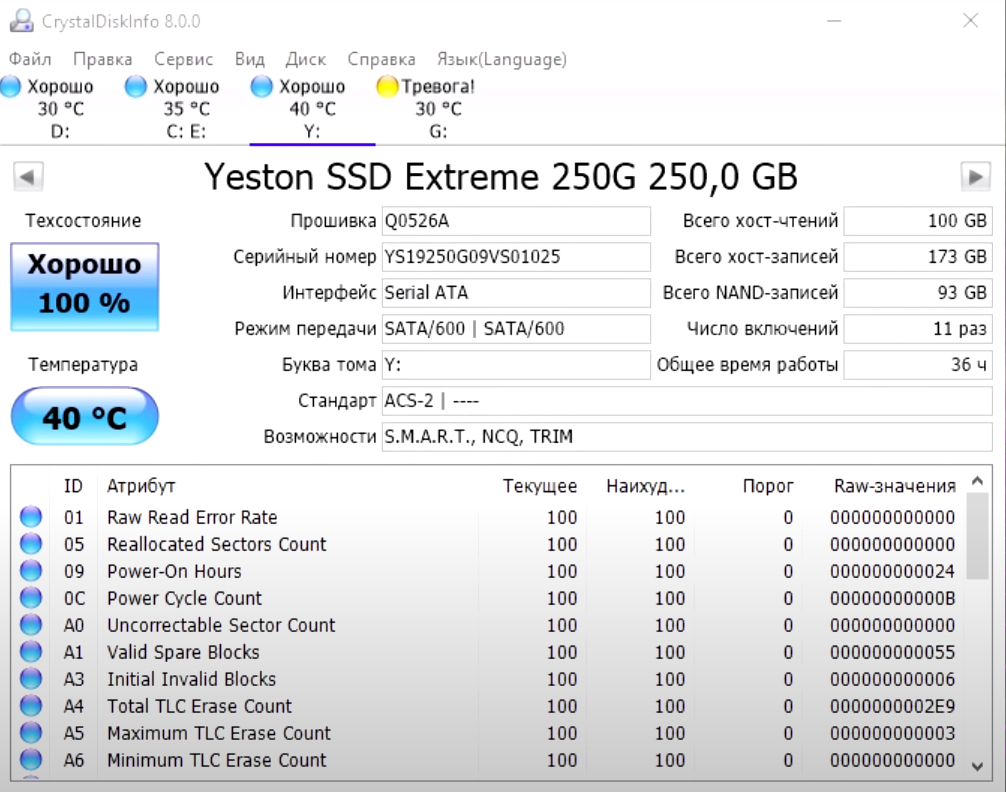Screen dimensions: 1006x792
Task: Click the drive letter field Y:
Action: point(516,365)
